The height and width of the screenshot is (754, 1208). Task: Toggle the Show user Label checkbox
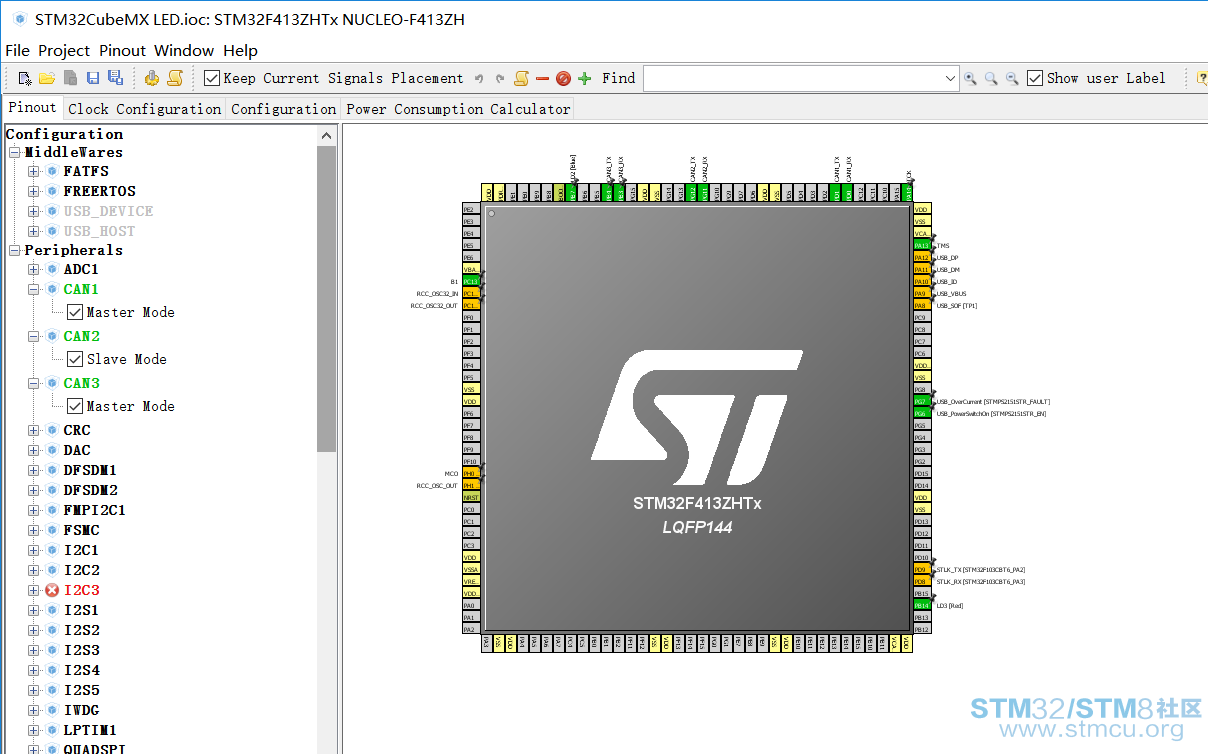(x=1035, y=78)
